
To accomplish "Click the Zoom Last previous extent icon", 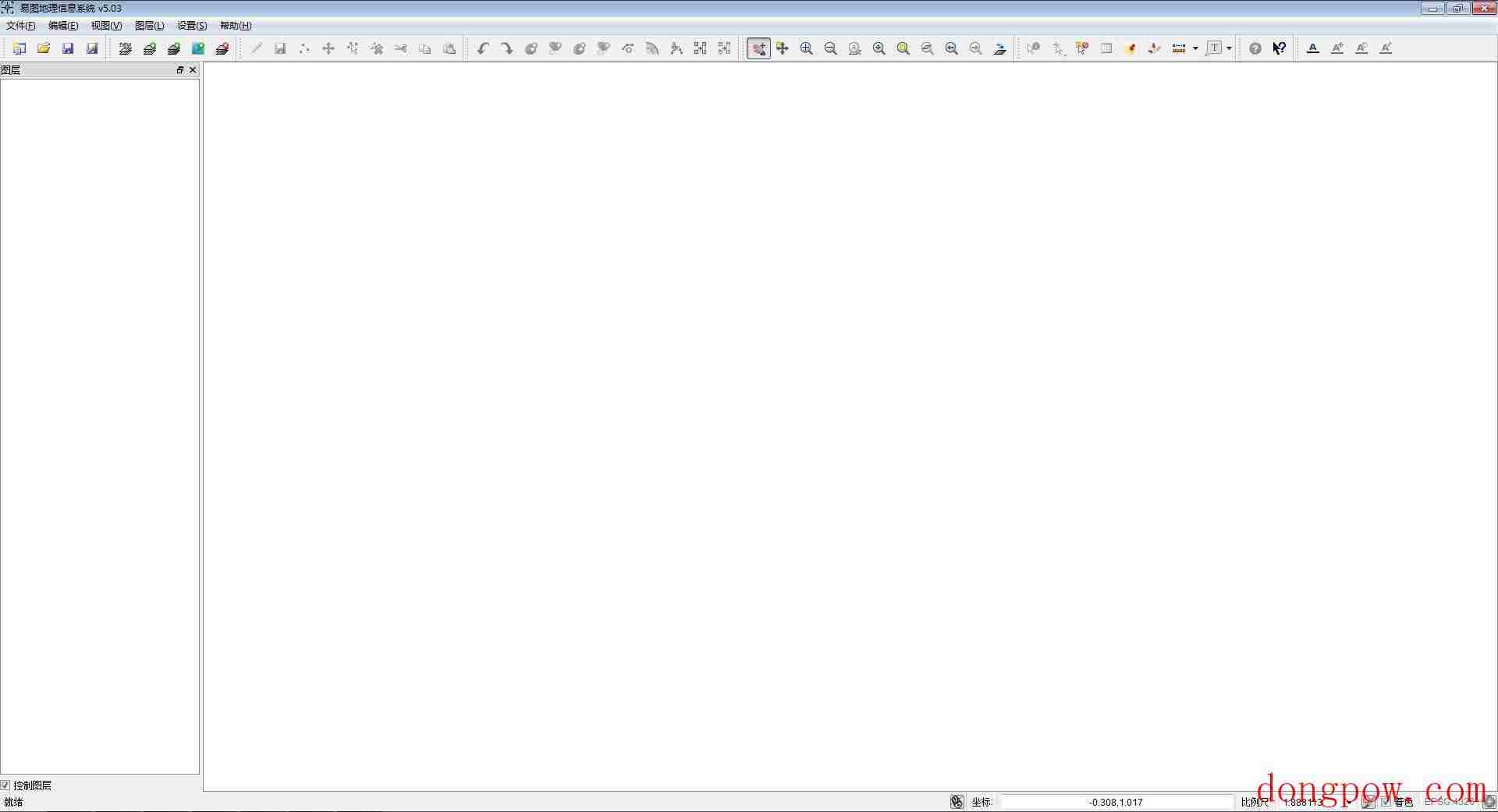I will (x=952, y=48).
